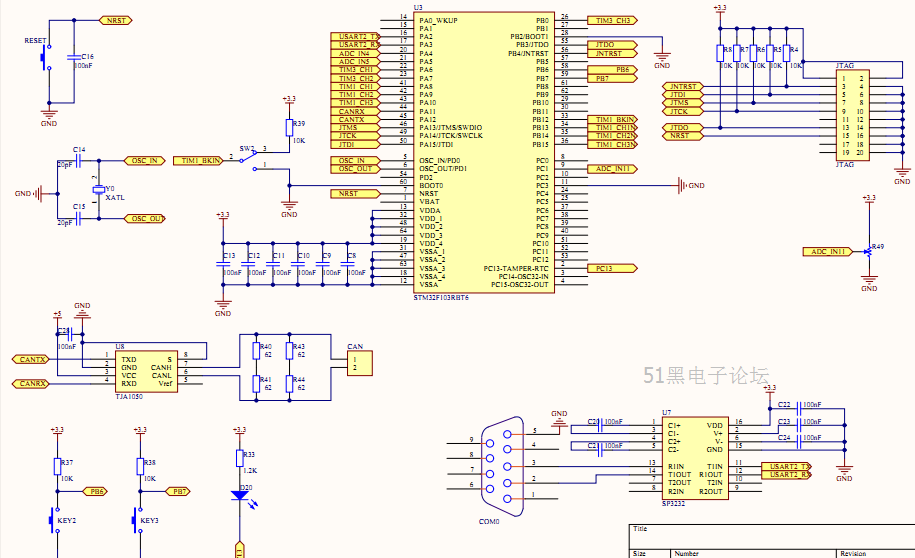Select the 1.2K resistor R33
This screenshot has height=558, width=915.
click(239, 458)
